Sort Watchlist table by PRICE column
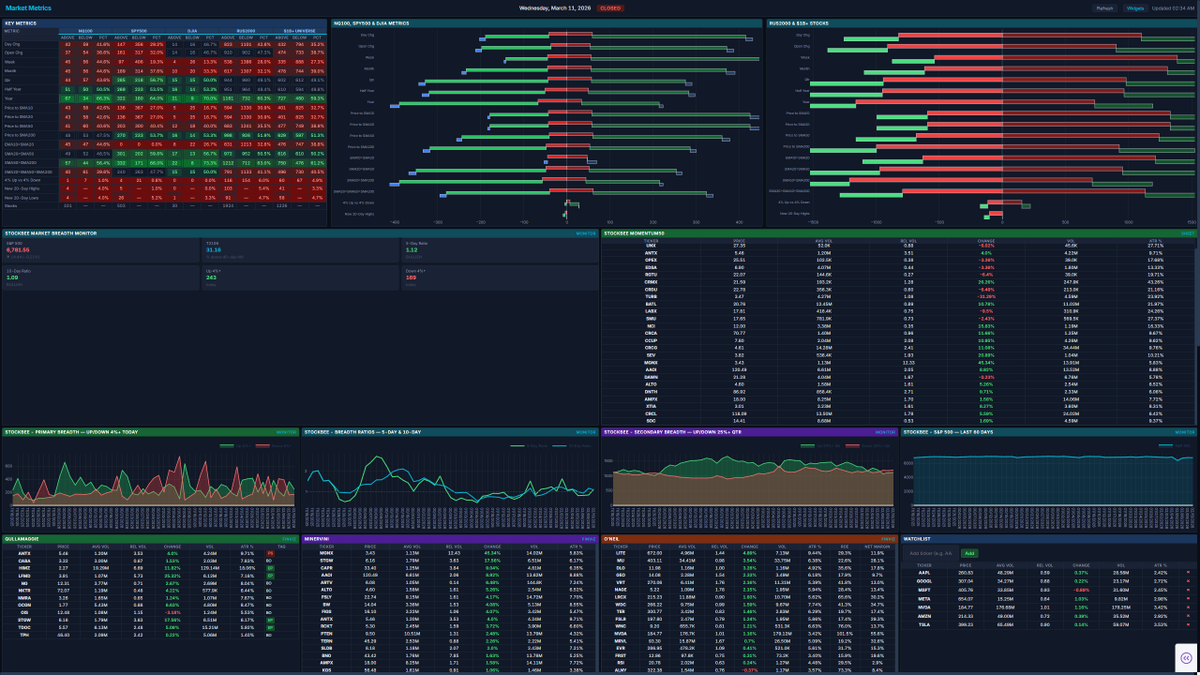The width and height of the screenshot is (1200, 675). (965, 565)
